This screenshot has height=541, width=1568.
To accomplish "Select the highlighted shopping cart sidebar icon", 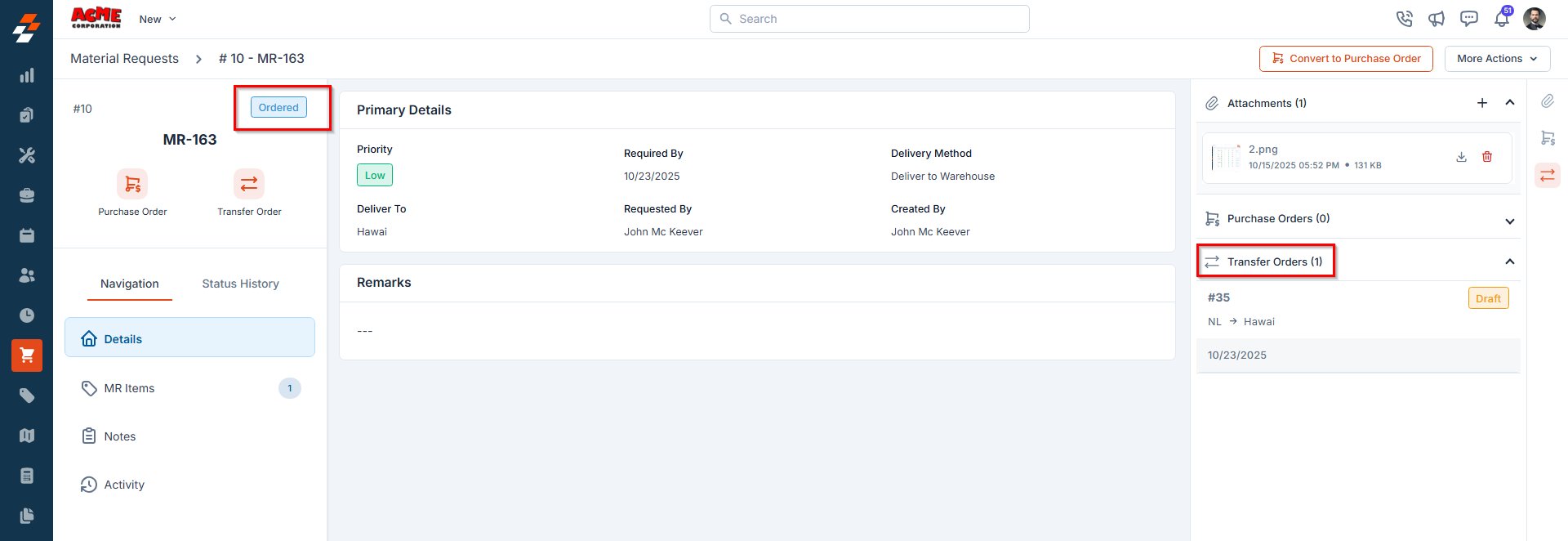I will point(27,355).
